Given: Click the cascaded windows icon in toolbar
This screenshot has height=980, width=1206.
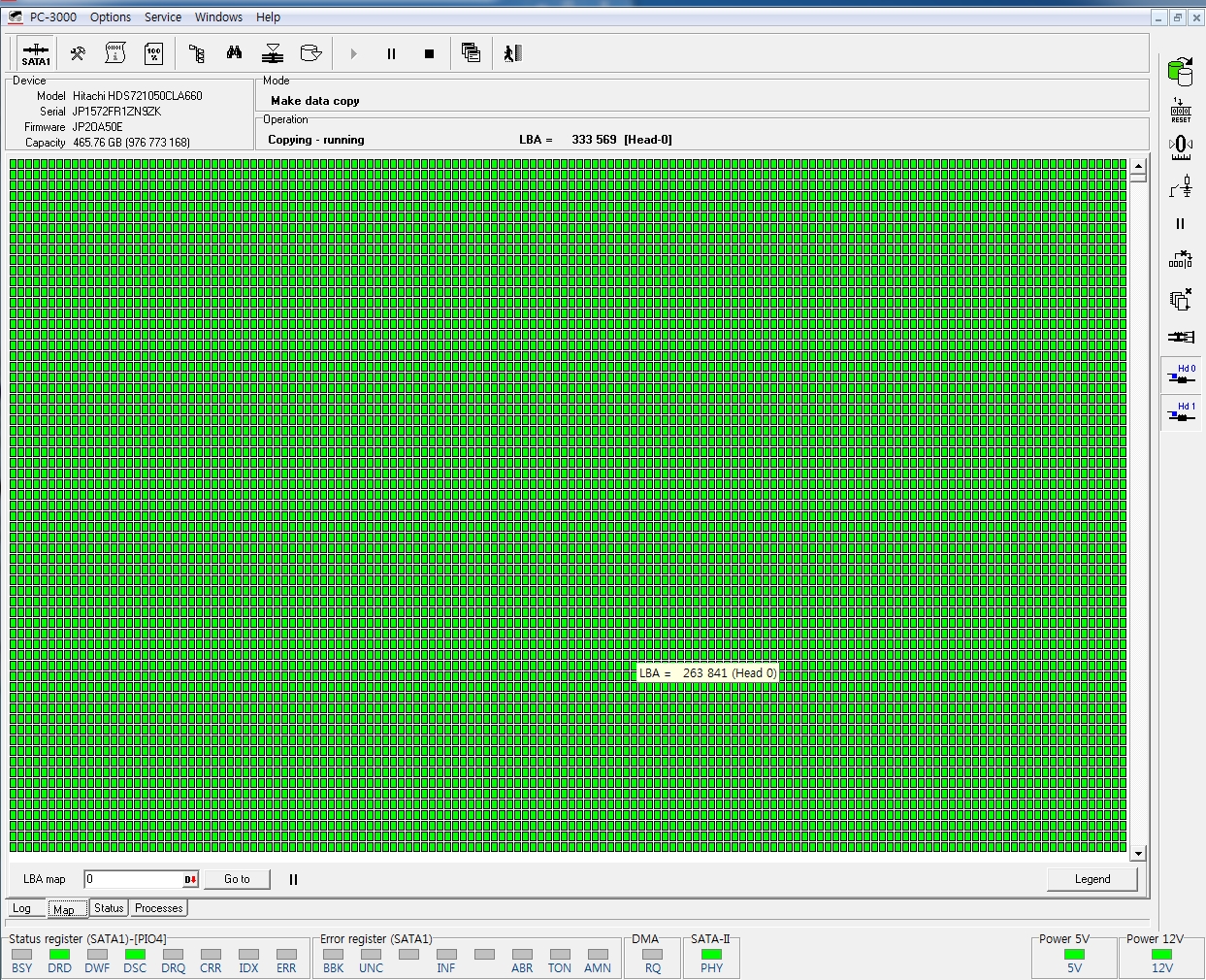Looking at the screenshot, I should coord(471,53).
